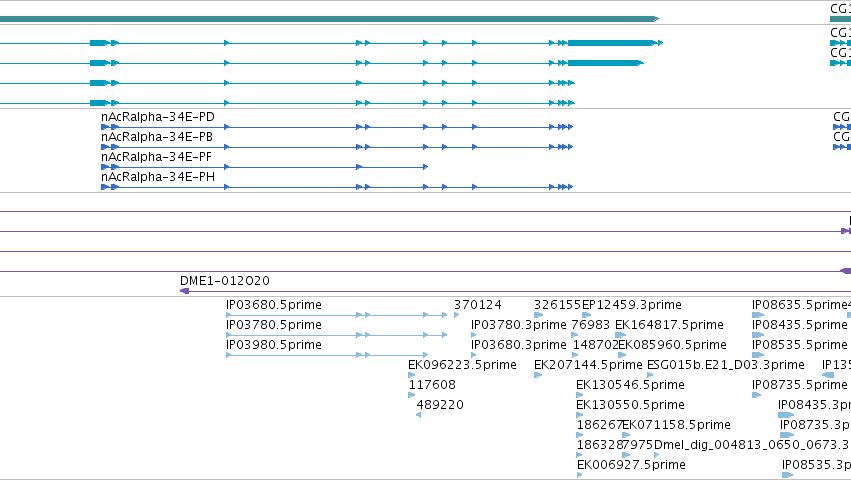Click the 489220 feature label
This screenshot has width=851, height=480.
tap(440, 405)
